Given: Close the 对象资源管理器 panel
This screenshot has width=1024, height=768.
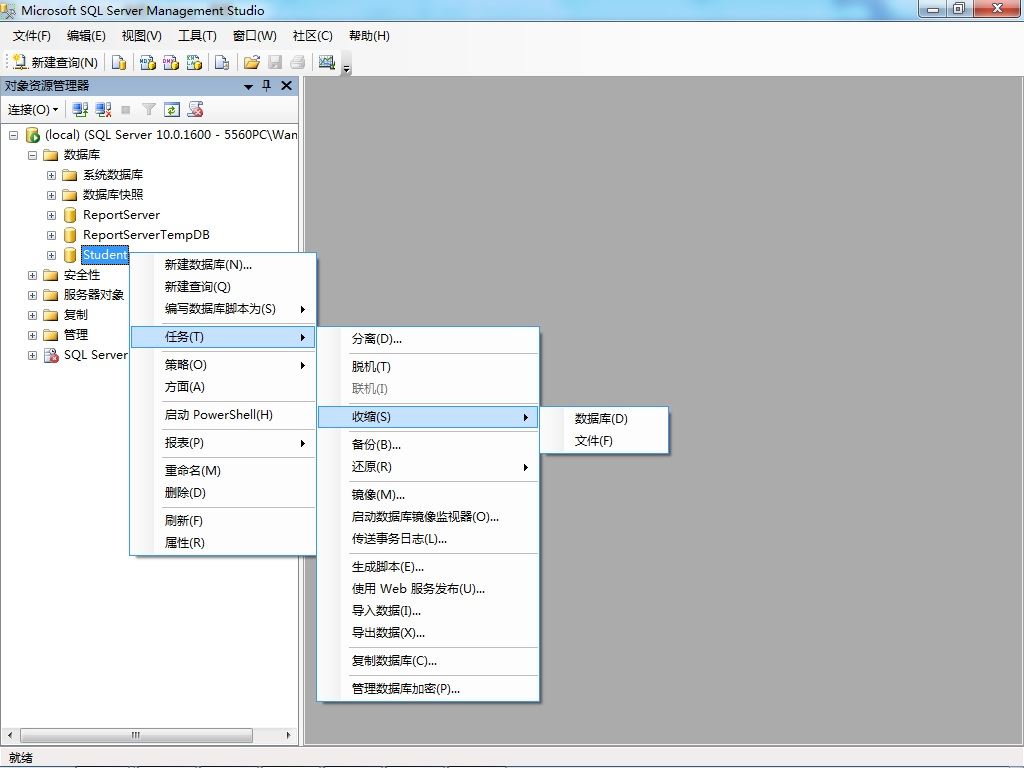Looking at the screenshot, I should pyautogui.click(x=286, y=86).
